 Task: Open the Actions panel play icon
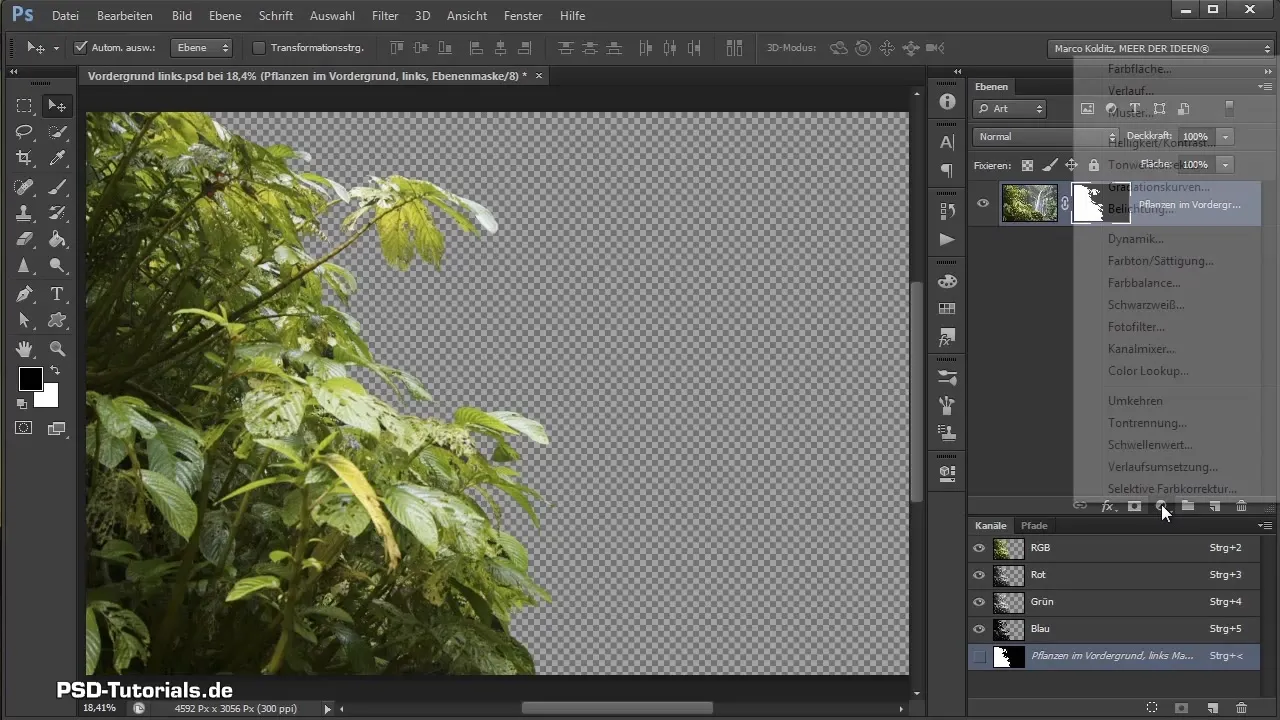pyautogui.click(x=947, y=239)
